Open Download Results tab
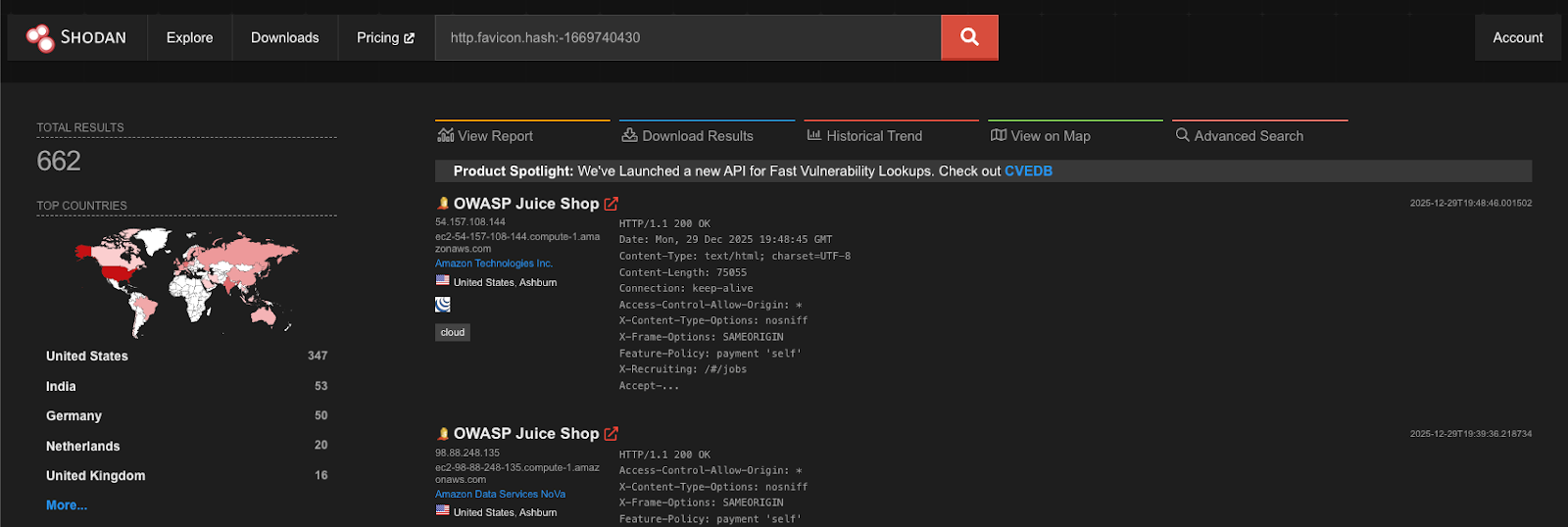This screenshot has height=527, width=1568. pos(688,136)
